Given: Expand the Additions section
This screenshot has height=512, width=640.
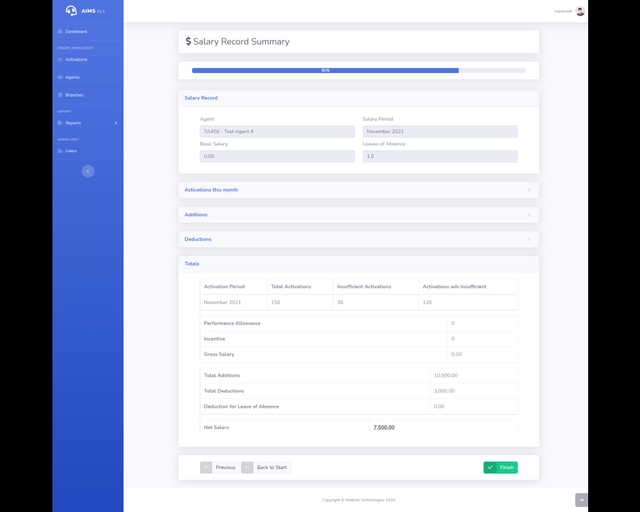Looking at the screenshot, I should tap(358, 214).
